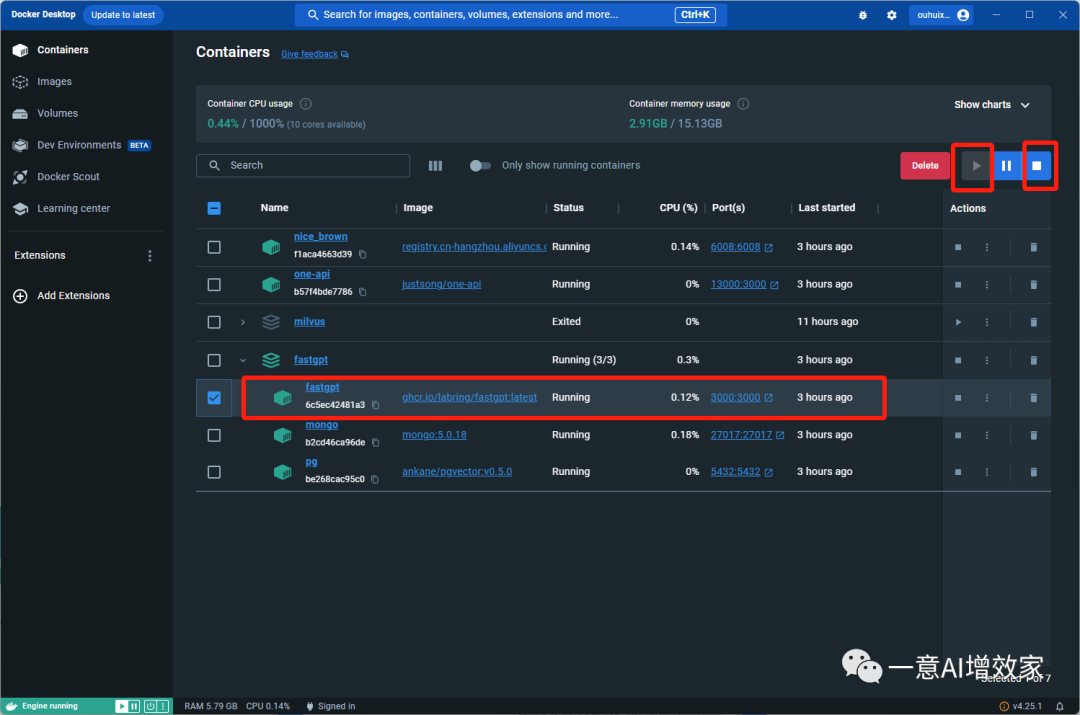The image size is (1080, 715).
Task: Open the settings gear icon
Action: point(891,14)
